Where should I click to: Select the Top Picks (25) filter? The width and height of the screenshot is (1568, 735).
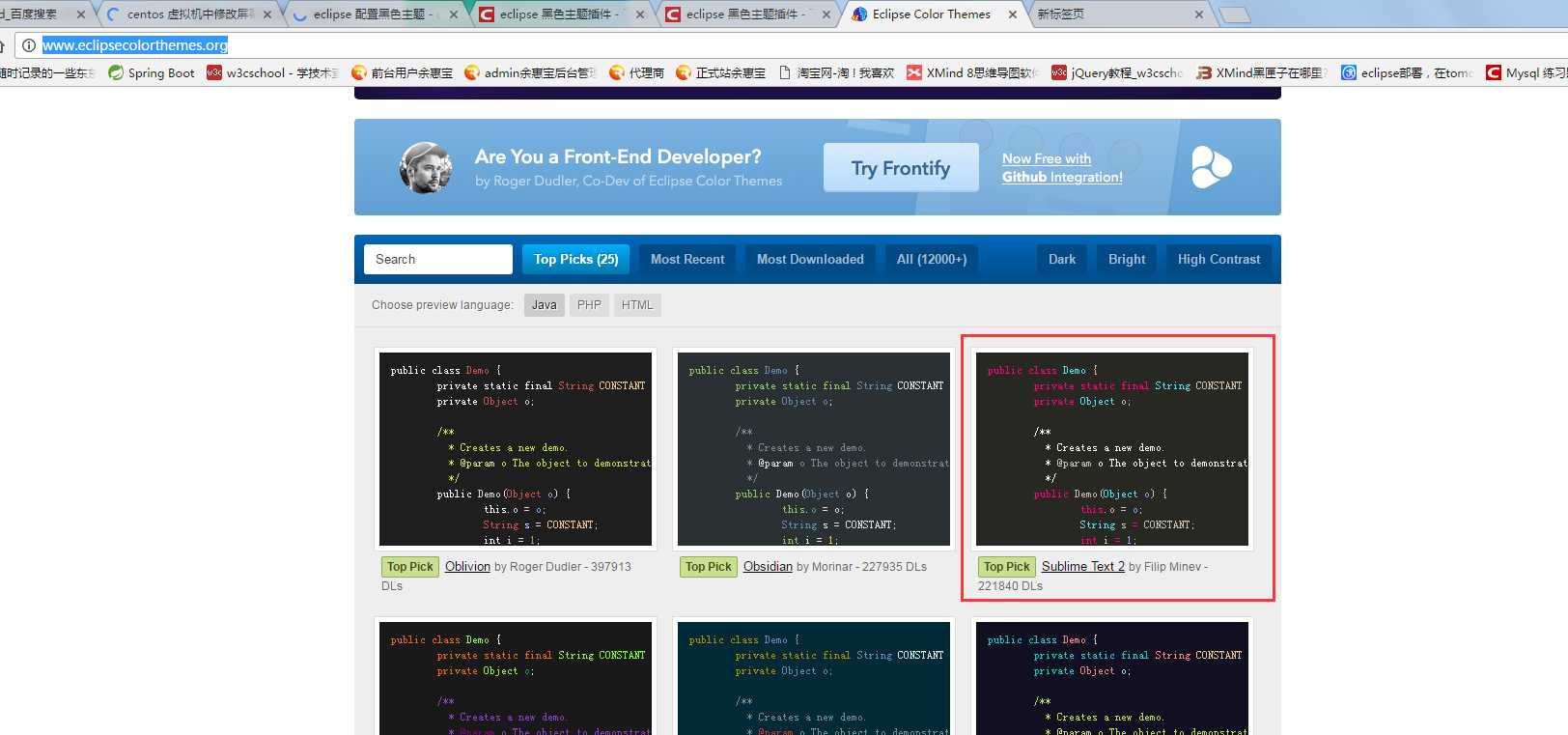coord(576,259)
